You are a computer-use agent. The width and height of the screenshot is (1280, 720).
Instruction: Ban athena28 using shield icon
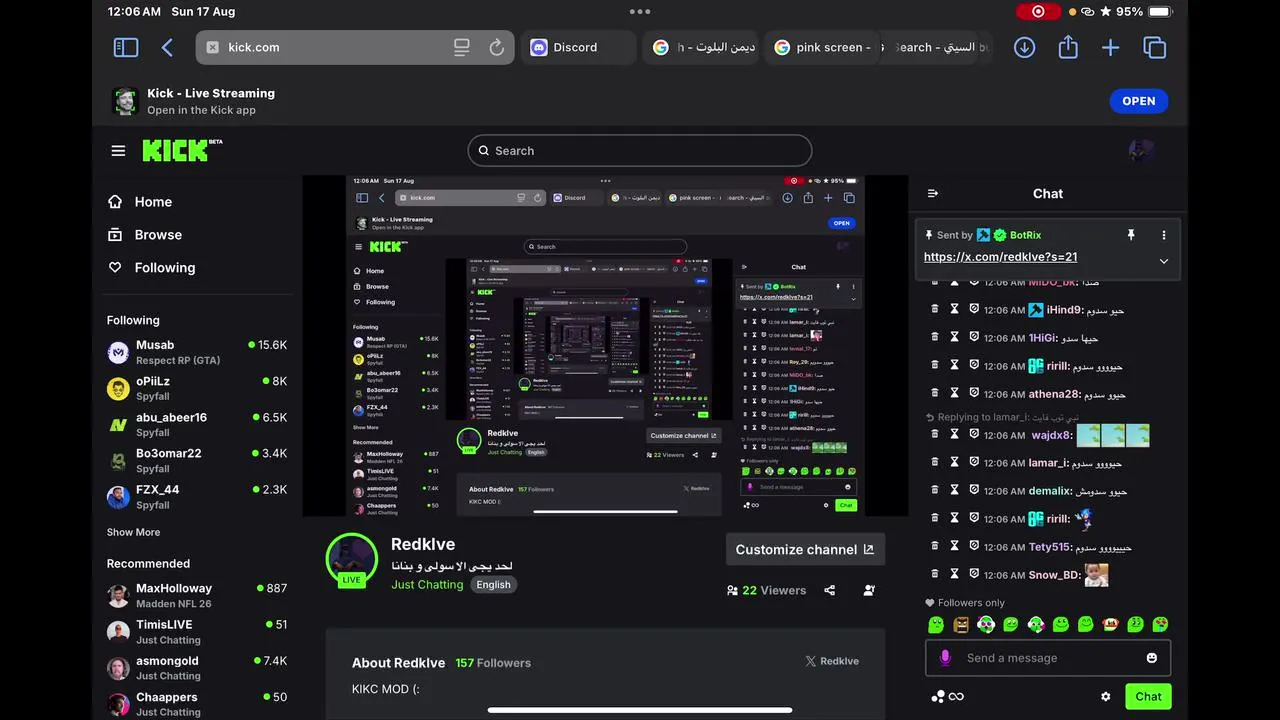973,394
